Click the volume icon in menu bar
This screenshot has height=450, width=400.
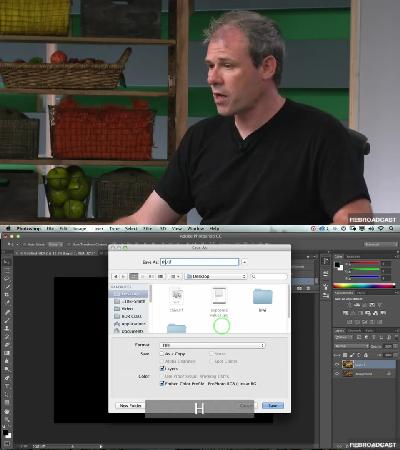371,229
